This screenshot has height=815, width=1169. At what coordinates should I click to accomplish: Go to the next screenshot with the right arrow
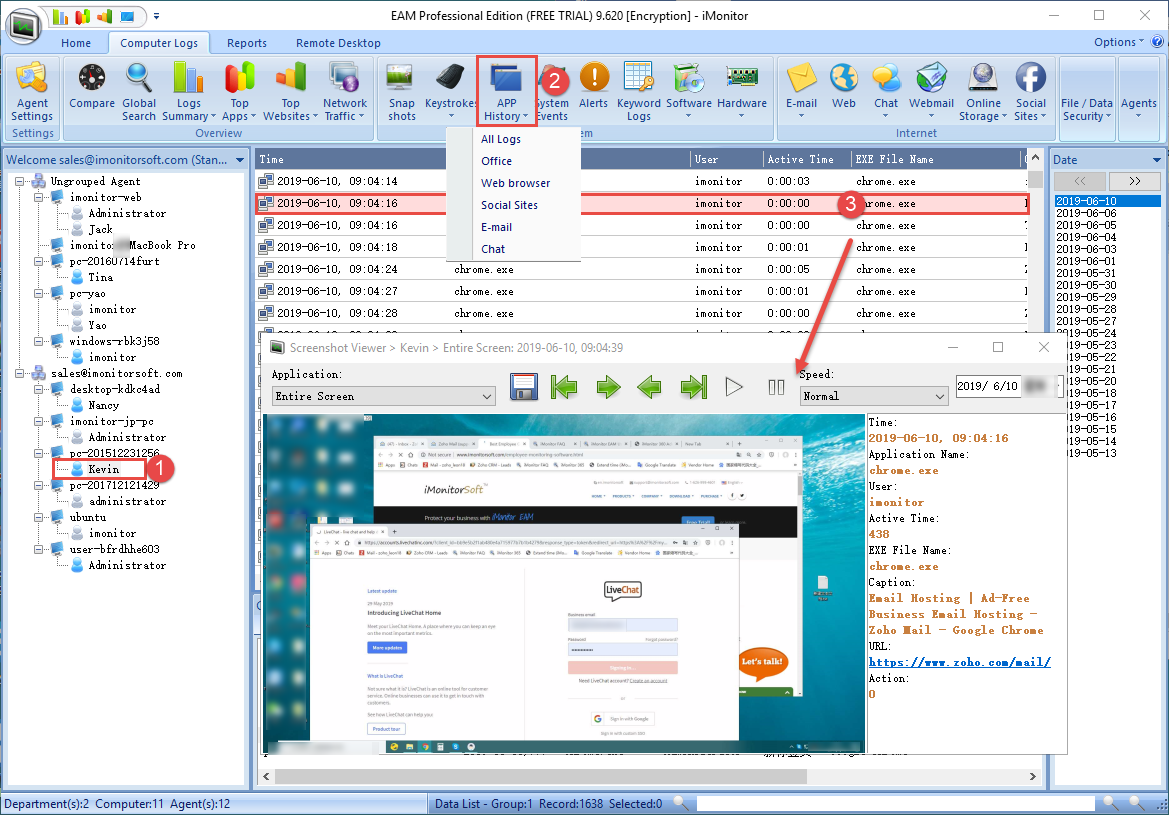608,386
